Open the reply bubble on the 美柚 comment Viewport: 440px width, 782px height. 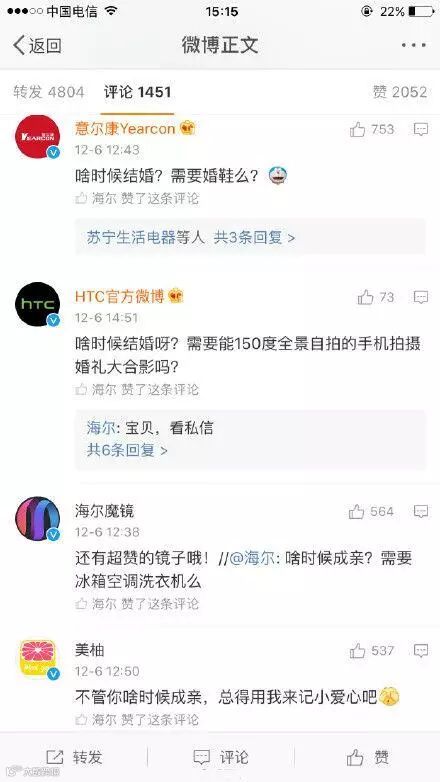pyautogui.click(x=421, y=650)
